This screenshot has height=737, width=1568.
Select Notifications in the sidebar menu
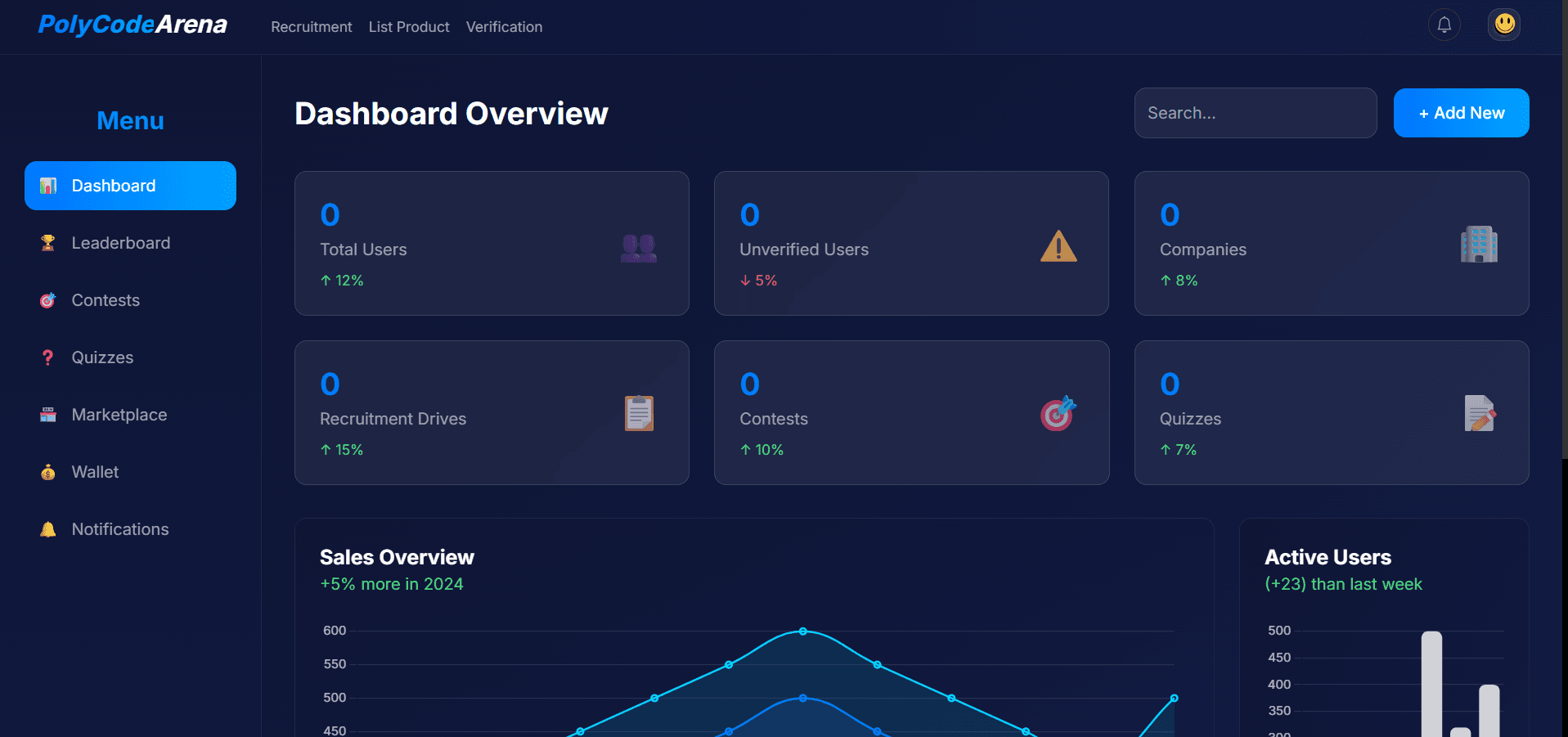(119, 529)
